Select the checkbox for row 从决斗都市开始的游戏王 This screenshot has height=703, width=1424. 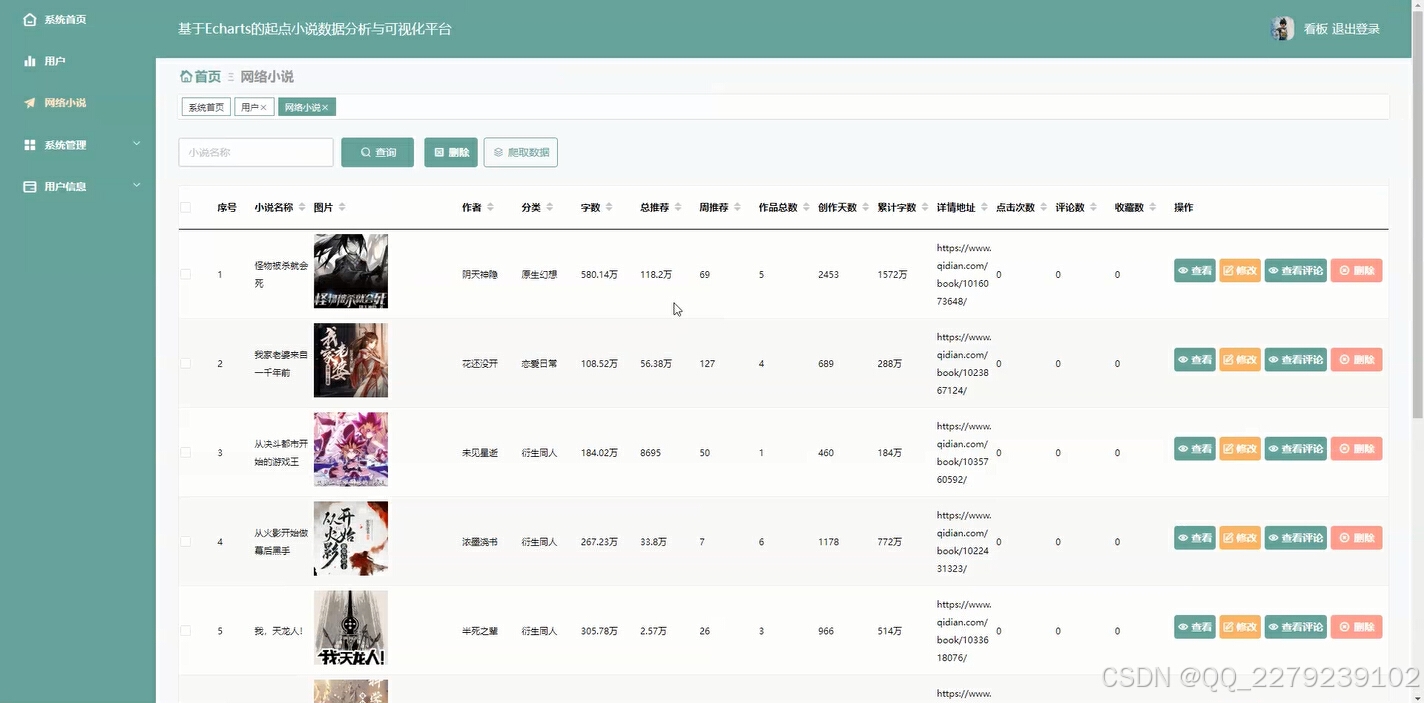185,452
